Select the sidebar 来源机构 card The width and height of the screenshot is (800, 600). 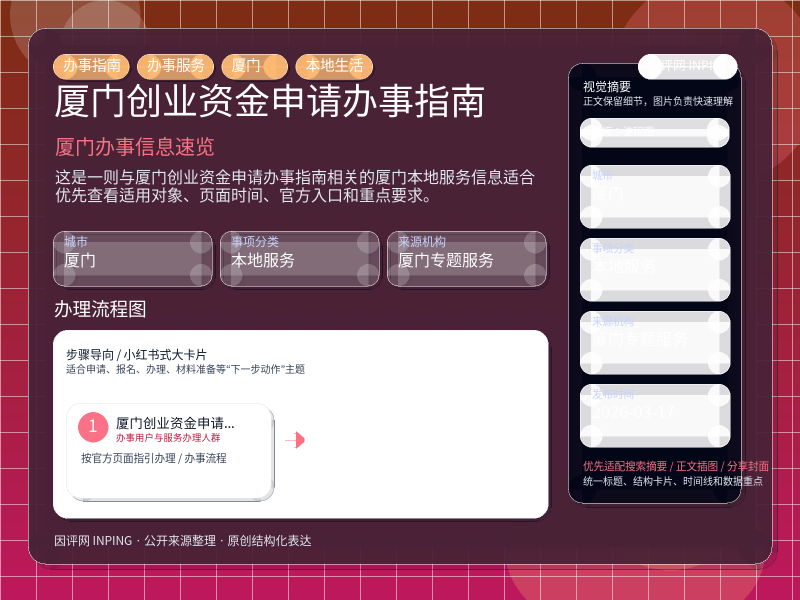coord(655,342)
